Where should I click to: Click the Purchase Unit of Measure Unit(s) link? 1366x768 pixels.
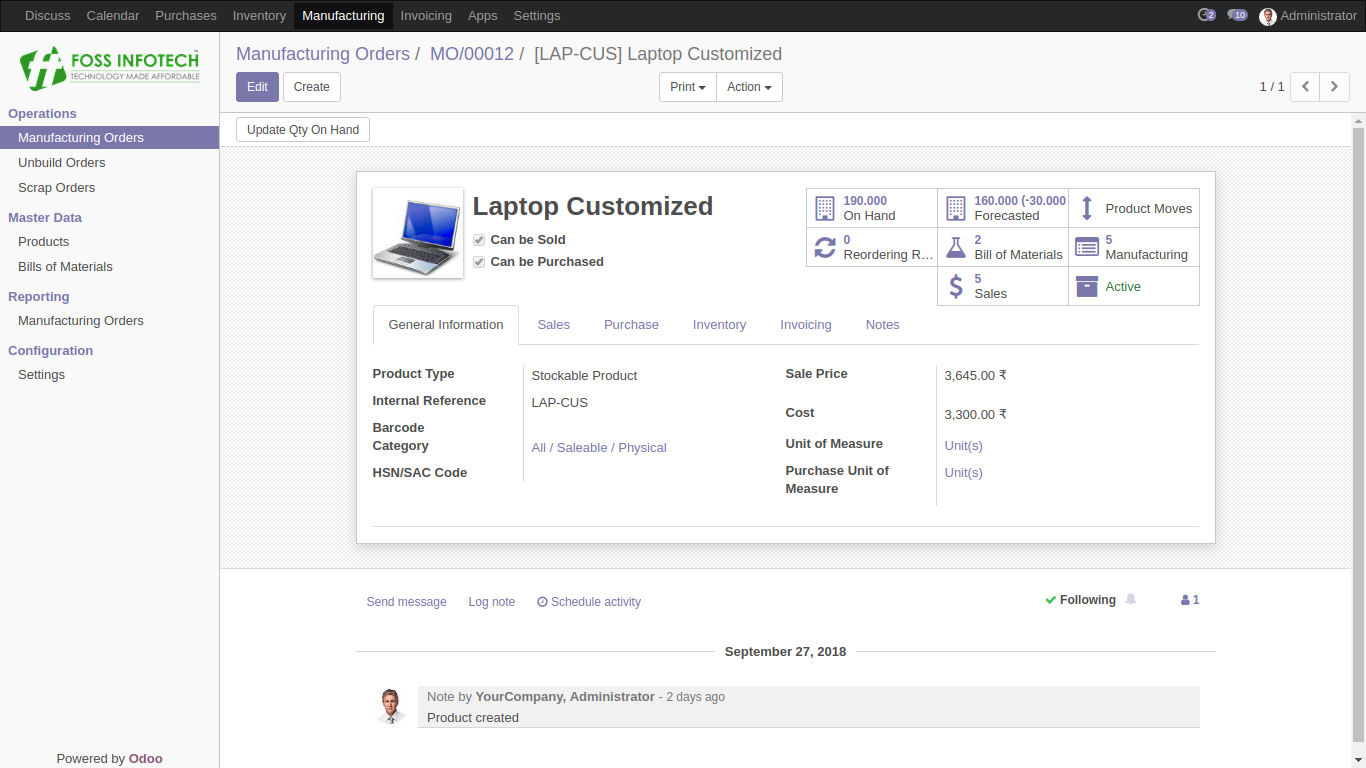[x=964, y=473]
